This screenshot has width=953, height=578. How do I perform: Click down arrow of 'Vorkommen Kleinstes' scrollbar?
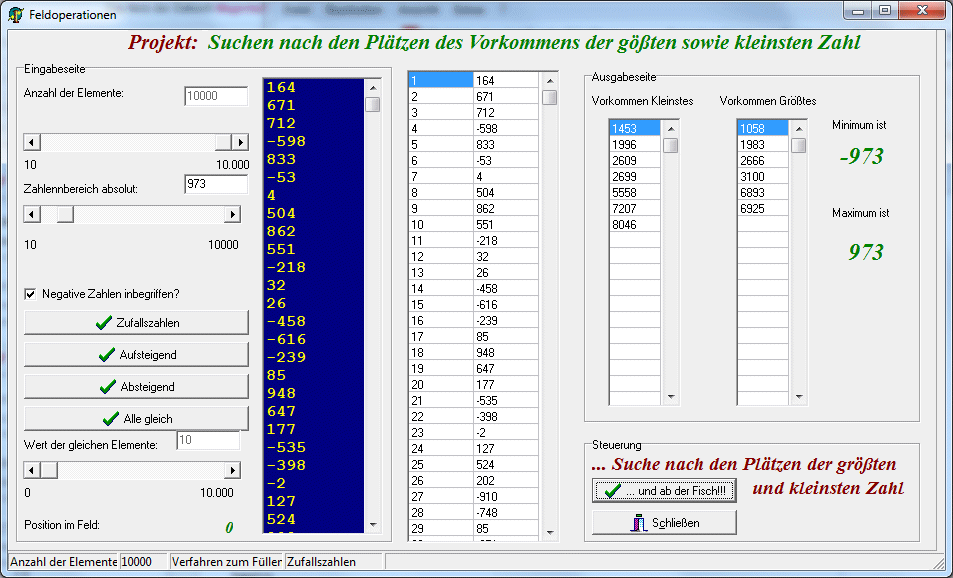coord(671,397)
